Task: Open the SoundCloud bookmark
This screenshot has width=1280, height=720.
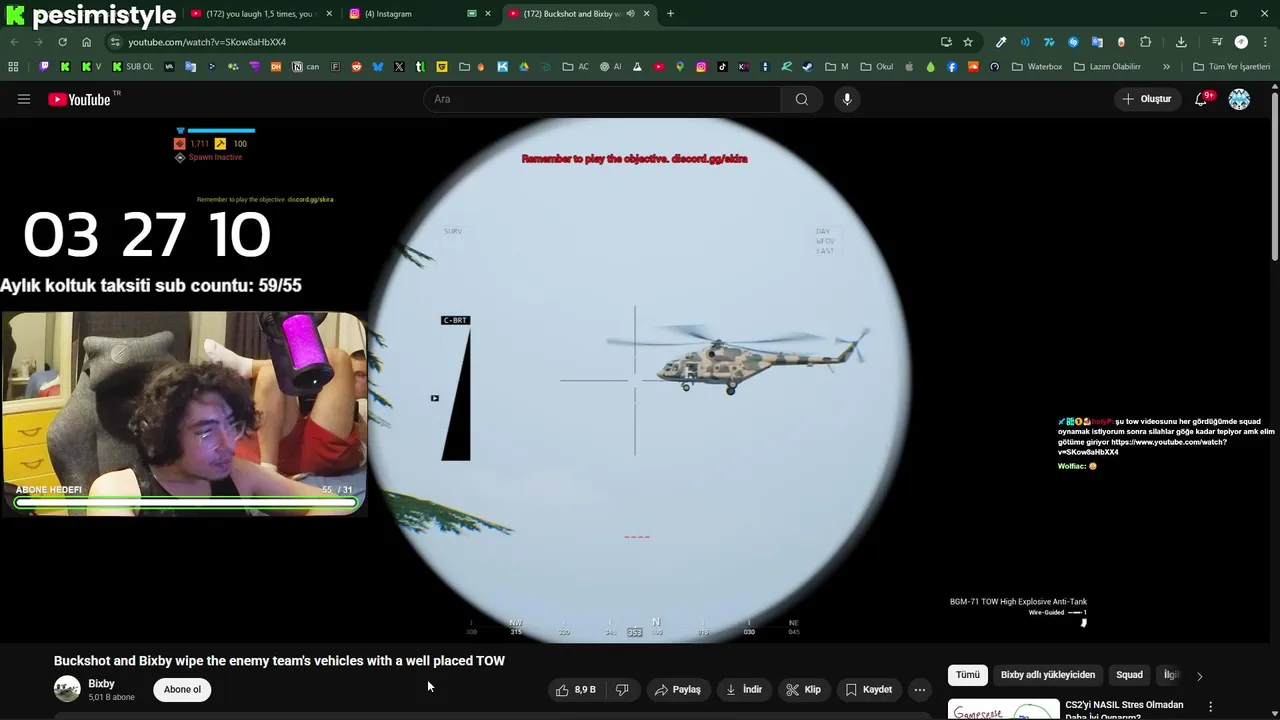Action: click(972, 67)
